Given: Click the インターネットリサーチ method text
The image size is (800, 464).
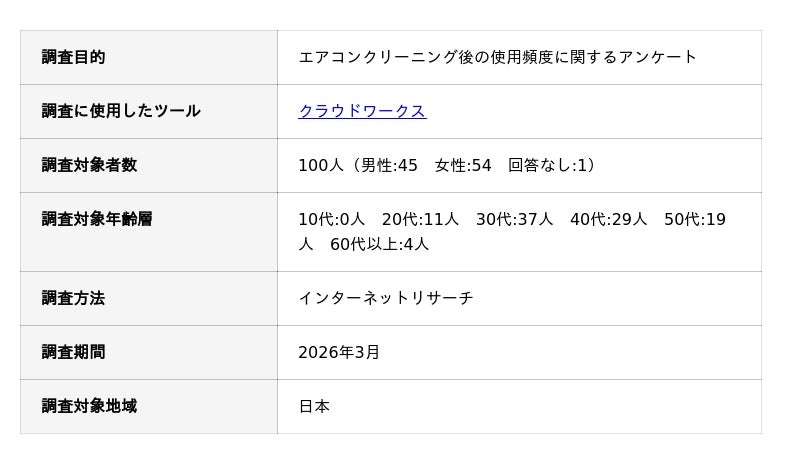Looking at the screenshot, I should pyautogui.click(x=385, y=298).
